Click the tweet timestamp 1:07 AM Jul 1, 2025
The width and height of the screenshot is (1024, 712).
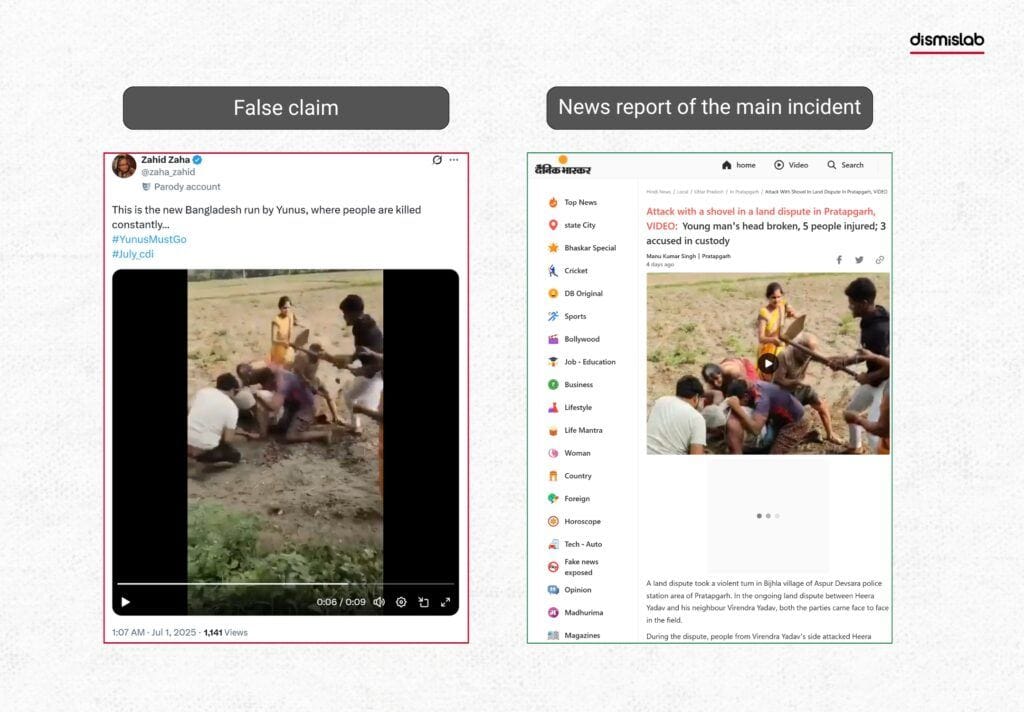coord(153,632)
